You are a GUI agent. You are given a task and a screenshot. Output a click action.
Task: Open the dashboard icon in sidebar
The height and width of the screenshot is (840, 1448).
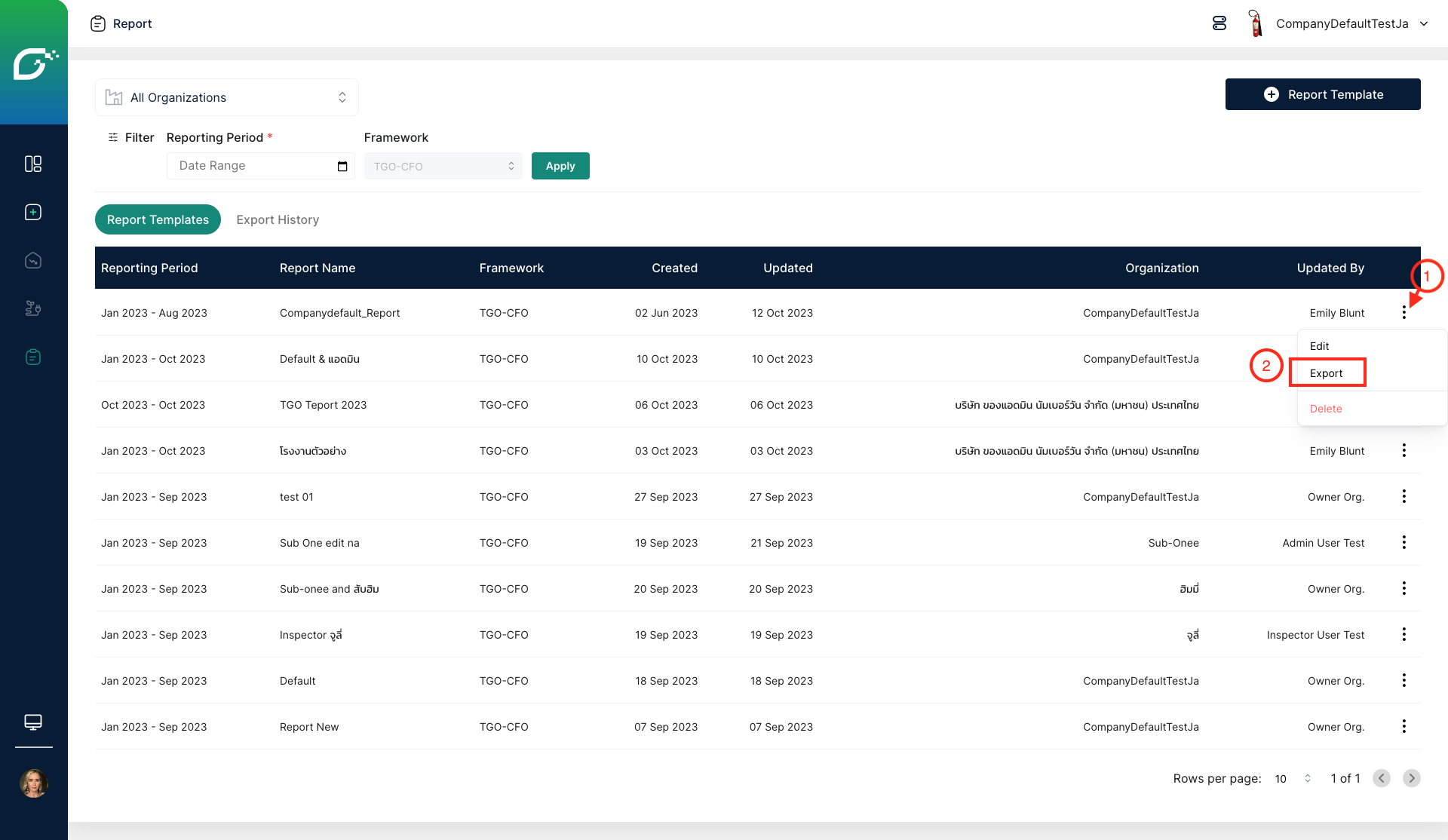point(33,164)
